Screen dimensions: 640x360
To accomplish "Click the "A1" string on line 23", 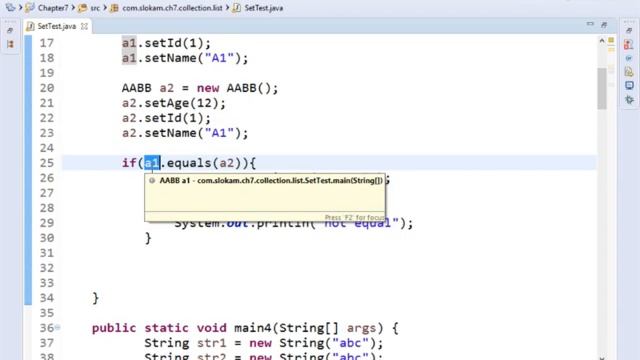I will (x=219, y=133).
